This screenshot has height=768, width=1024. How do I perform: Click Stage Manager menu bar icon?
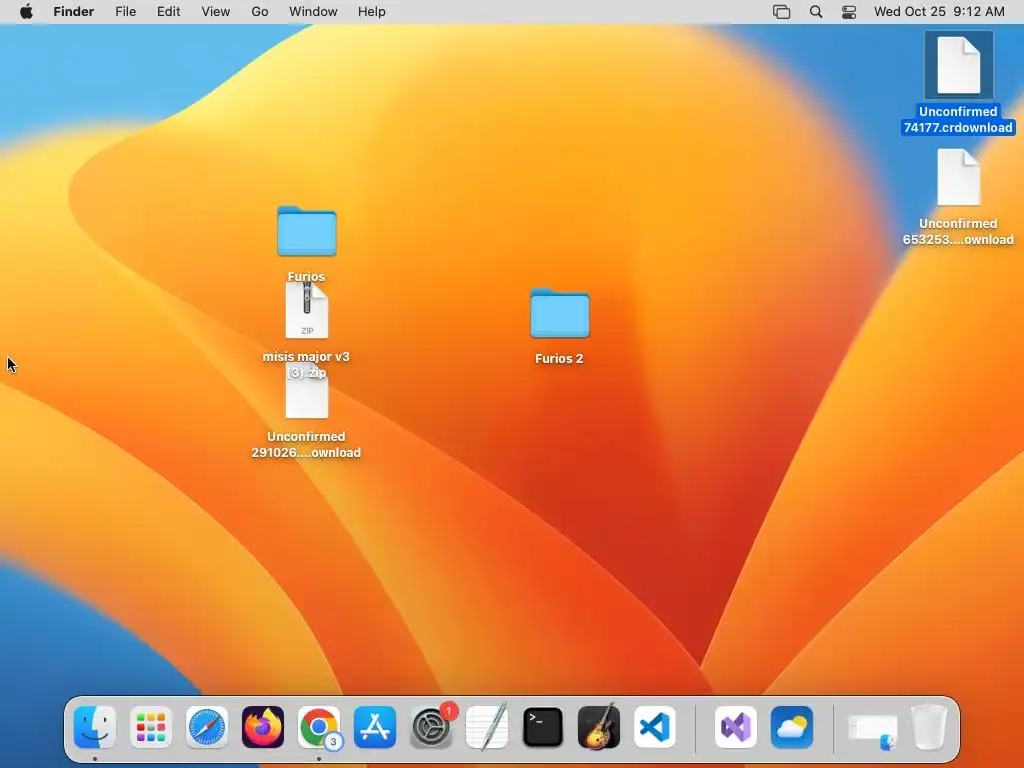tap(782, 12)
